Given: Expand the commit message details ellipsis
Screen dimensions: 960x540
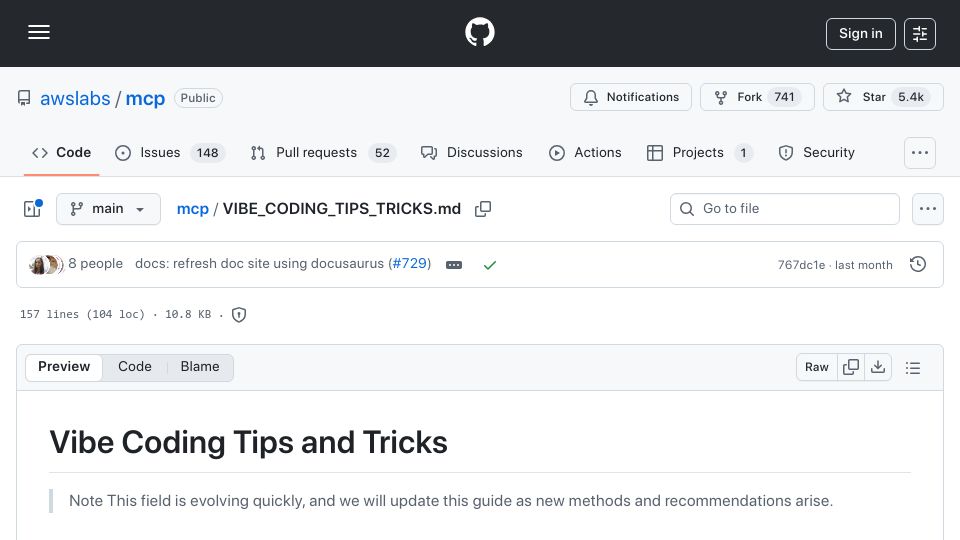Looking at the screenshot, I should pyautogui.click(x=454, y=265).
